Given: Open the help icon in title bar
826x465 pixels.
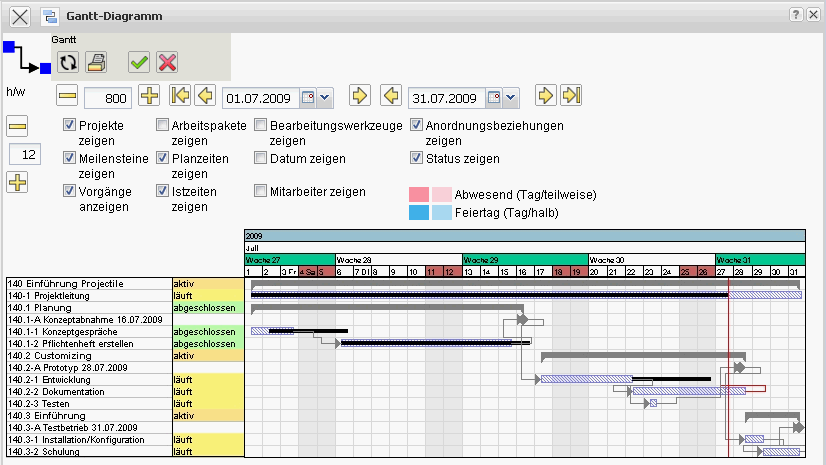Looking at the screenshot, I should click(x=796, y=14).
